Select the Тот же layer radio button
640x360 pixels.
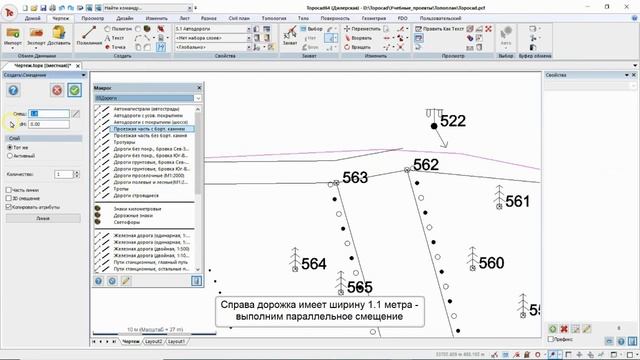pyautogui.click(x=10, y=147)
